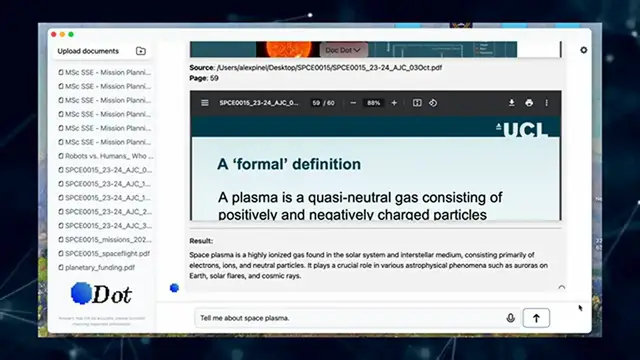Close the window with red button
This screenshot has height=360, width=640.
(x=53, y=34)
